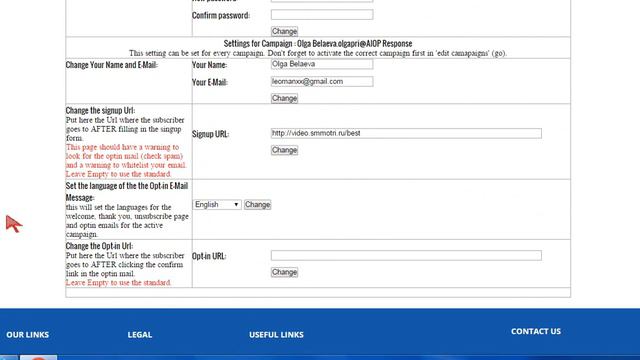Click the 'Confirm password:' label
This screenshot has height=360, width=640.
coord(221,16)
